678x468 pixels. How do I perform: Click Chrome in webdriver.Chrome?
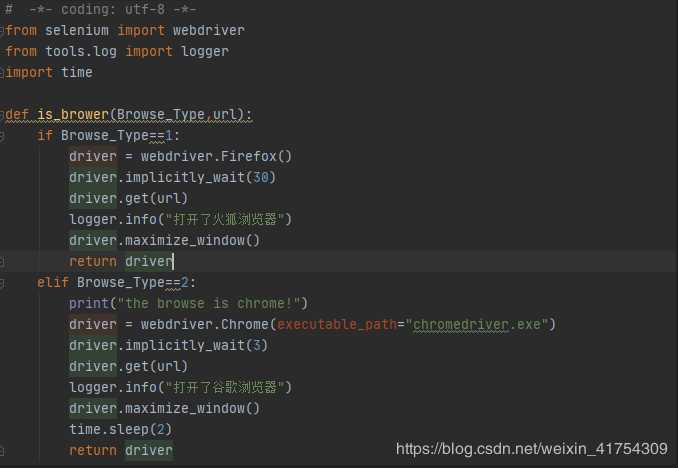(244, 324)
